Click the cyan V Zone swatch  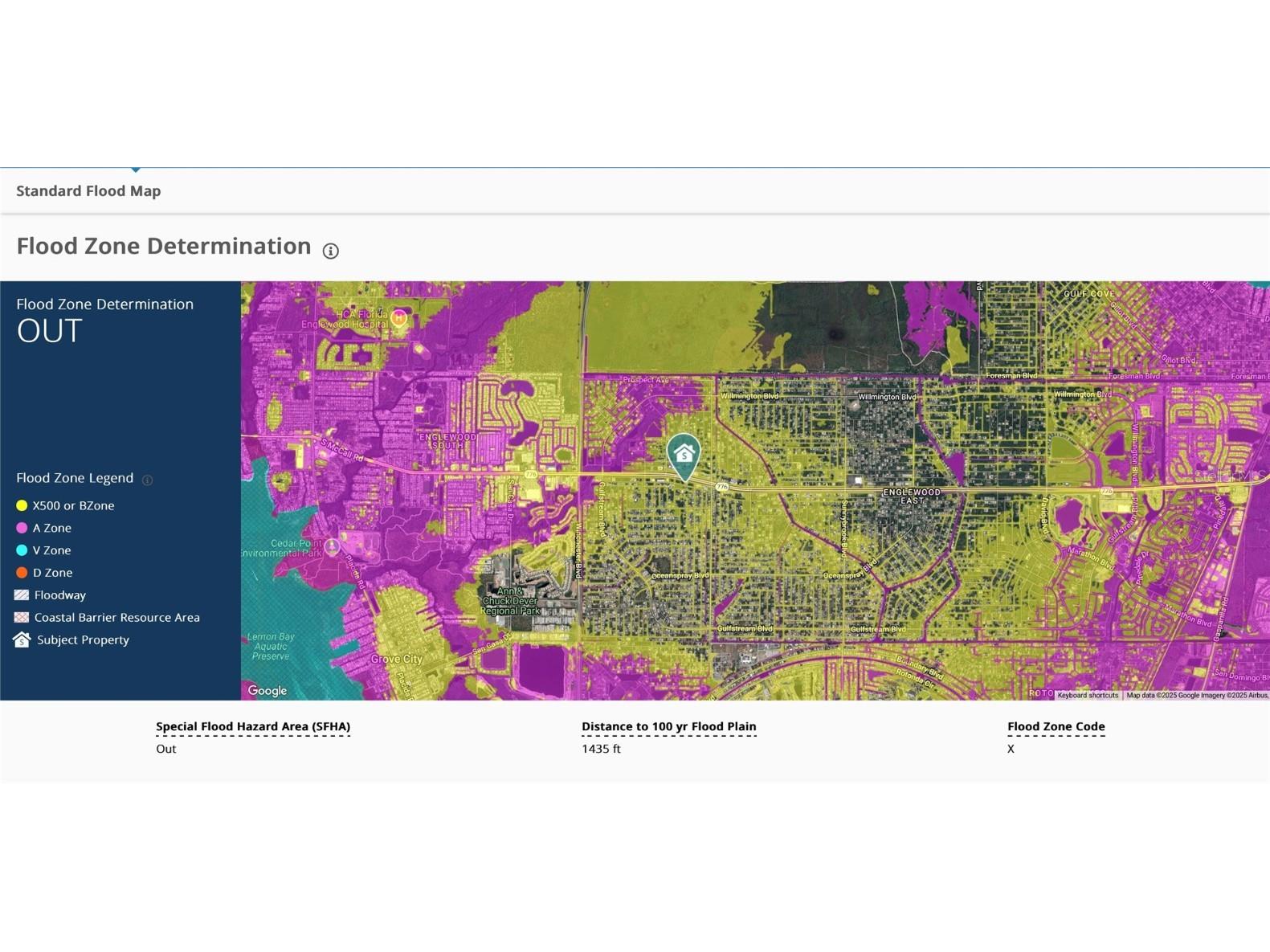click(x=22, y=550)
